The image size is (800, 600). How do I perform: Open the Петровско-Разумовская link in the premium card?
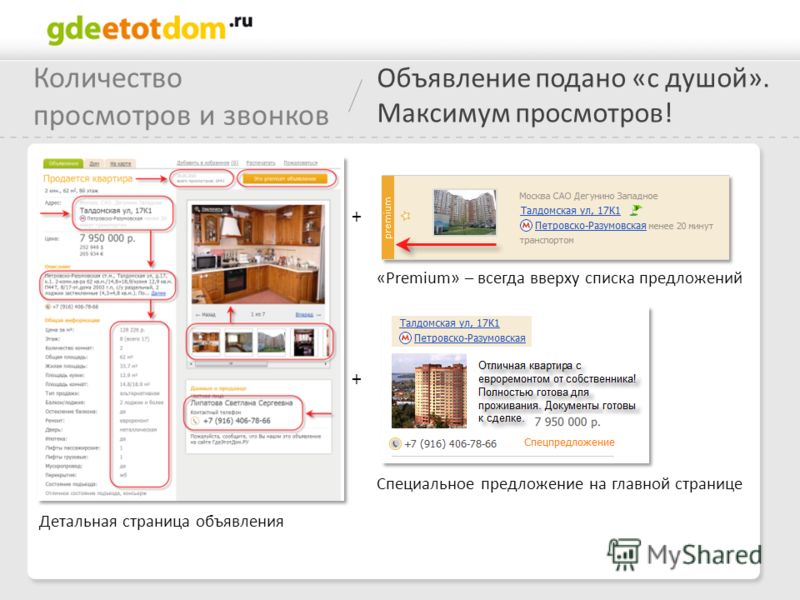(x=590, y=226)
